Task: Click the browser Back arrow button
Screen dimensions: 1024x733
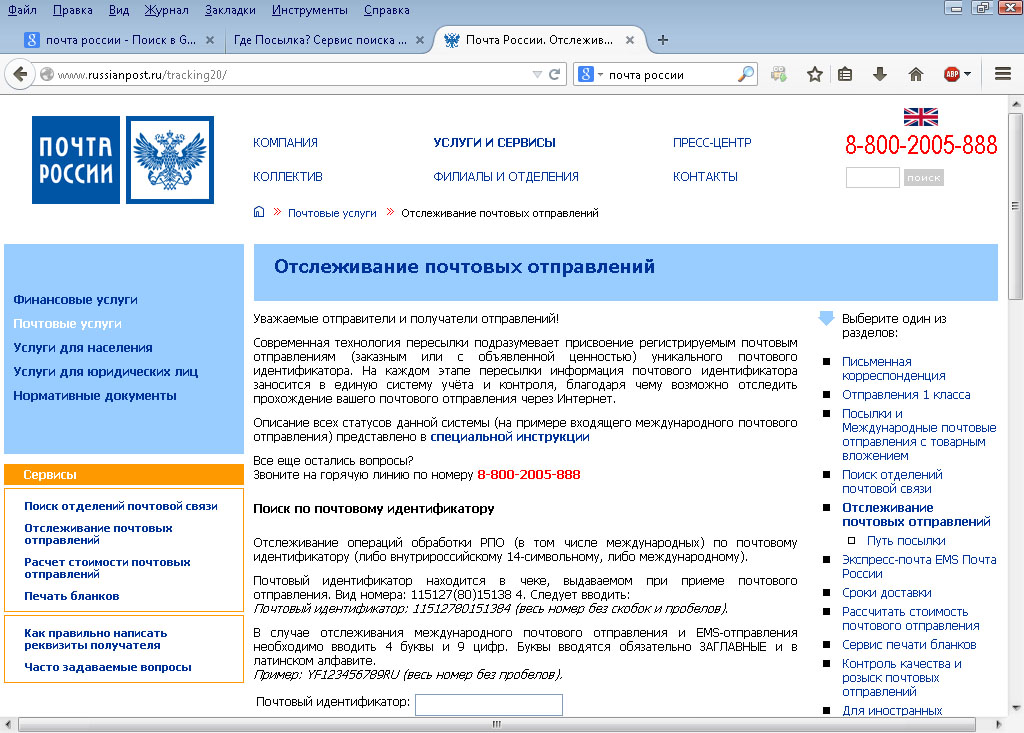Action: click(20, 74)
